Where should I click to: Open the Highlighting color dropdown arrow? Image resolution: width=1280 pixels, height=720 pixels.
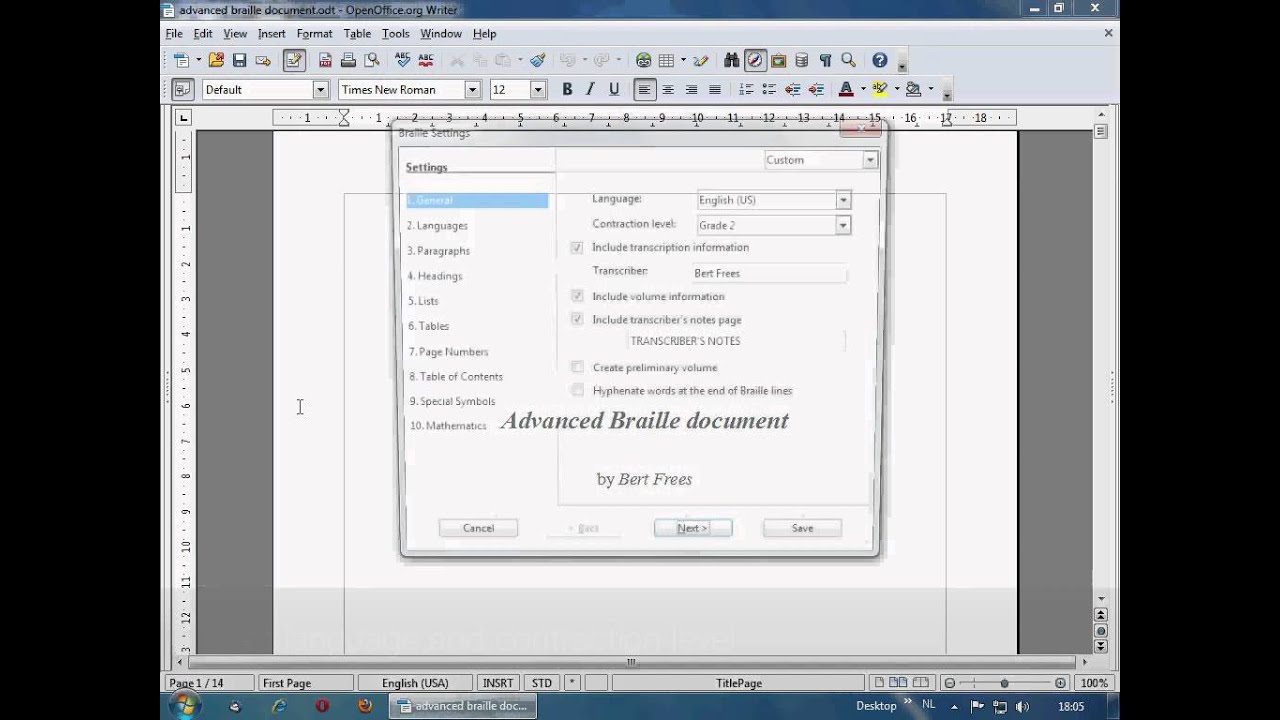(896, 89)
